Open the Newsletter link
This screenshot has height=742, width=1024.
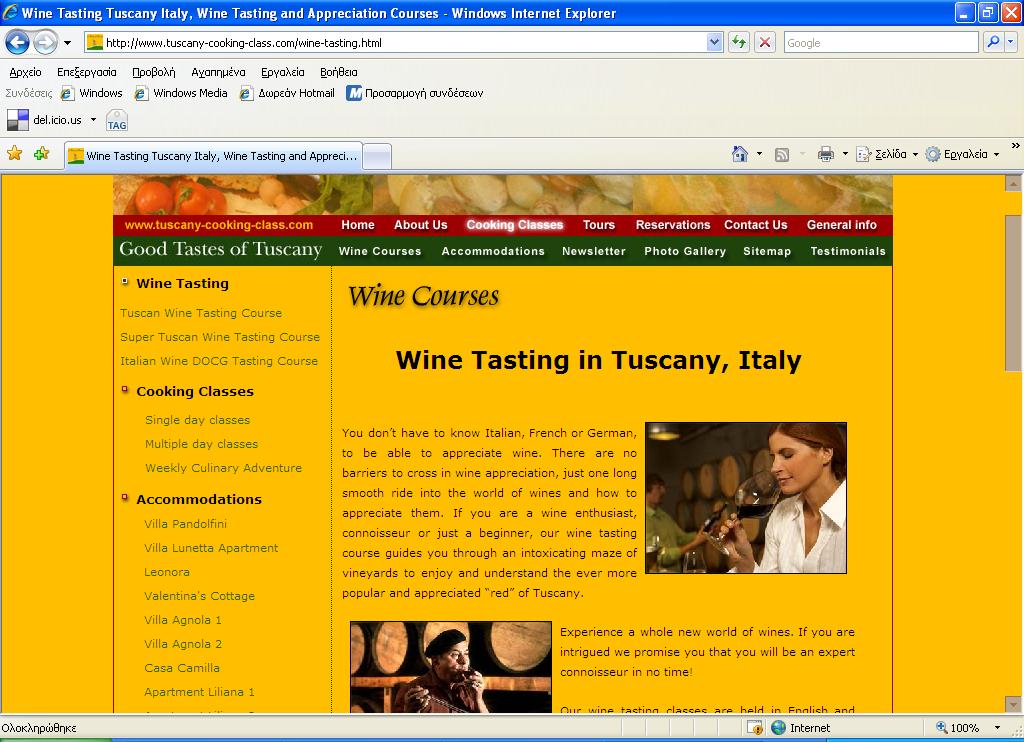tap(594, 251)
